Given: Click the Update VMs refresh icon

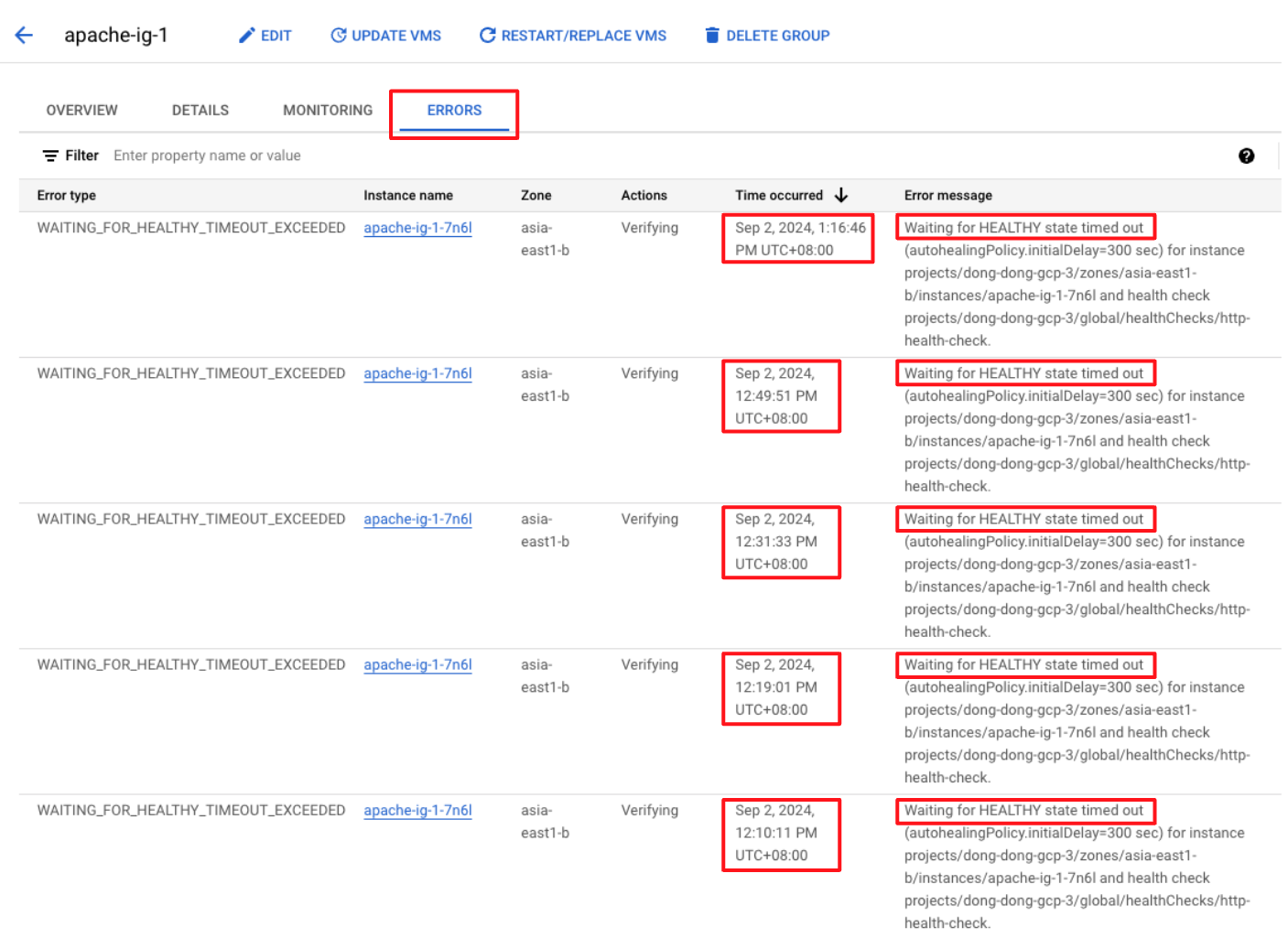Looking at the screenshot, I should (338, 36).
